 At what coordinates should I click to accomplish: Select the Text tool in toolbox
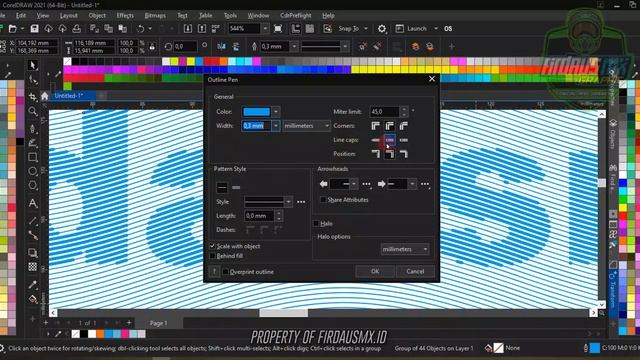(33, 203)
